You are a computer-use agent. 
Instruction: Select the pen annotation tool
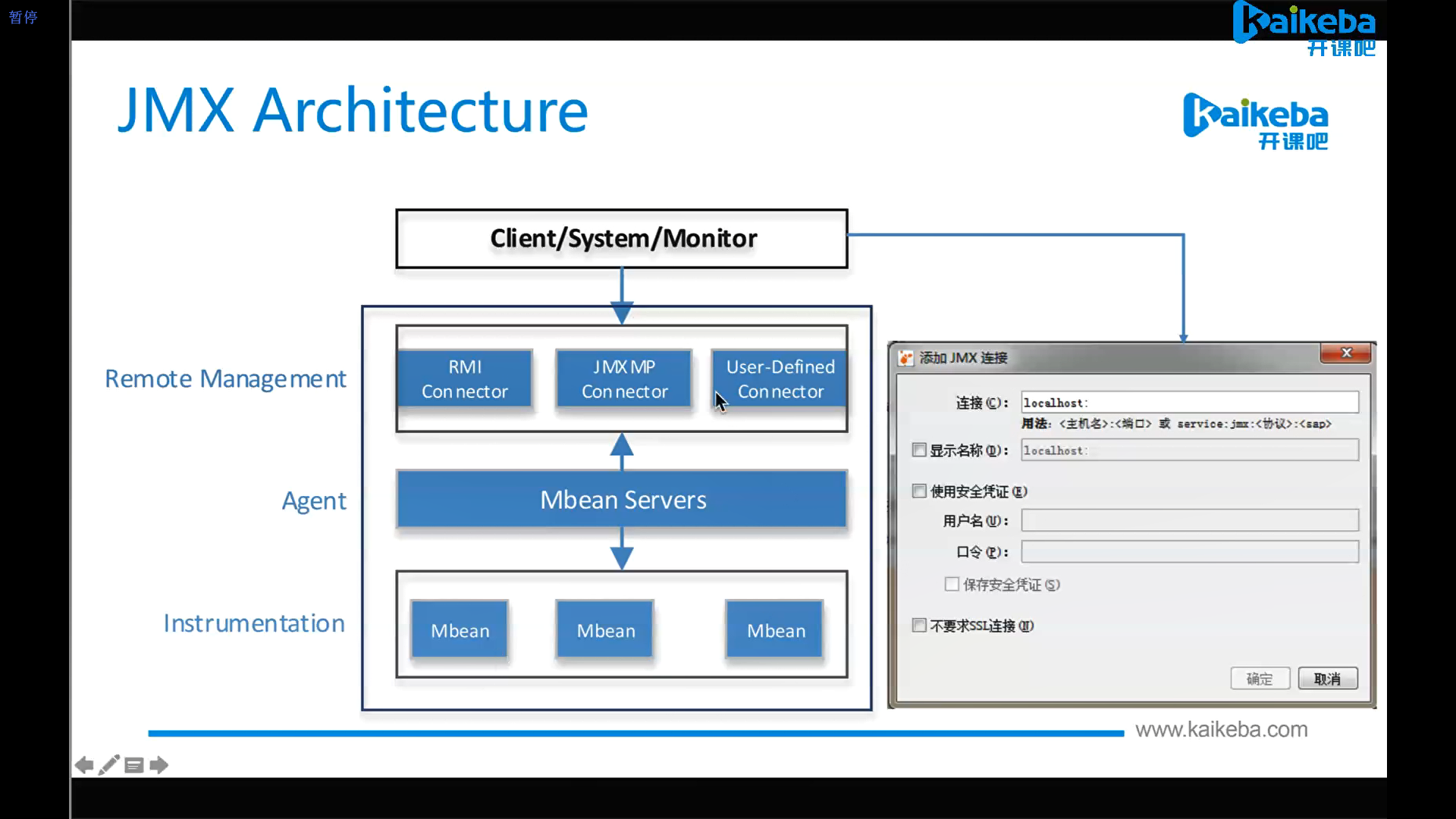(109, 764)
